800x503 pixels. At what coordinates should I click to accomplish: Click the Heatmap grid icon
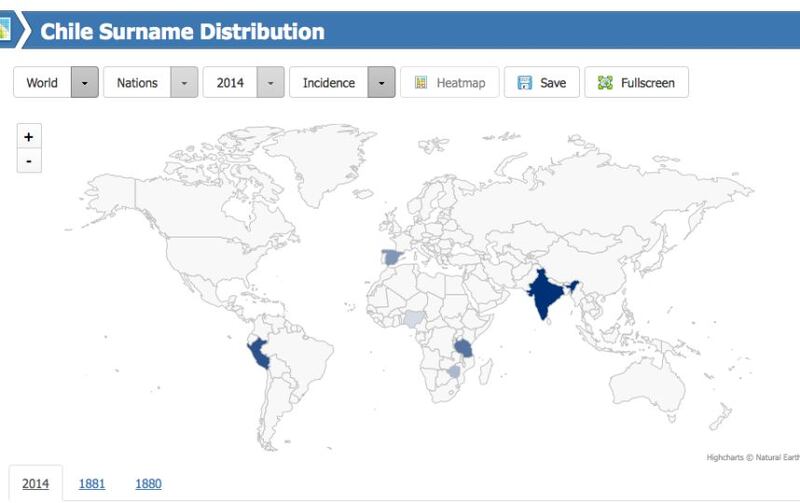pyautogui.click(x=422, y=83)
